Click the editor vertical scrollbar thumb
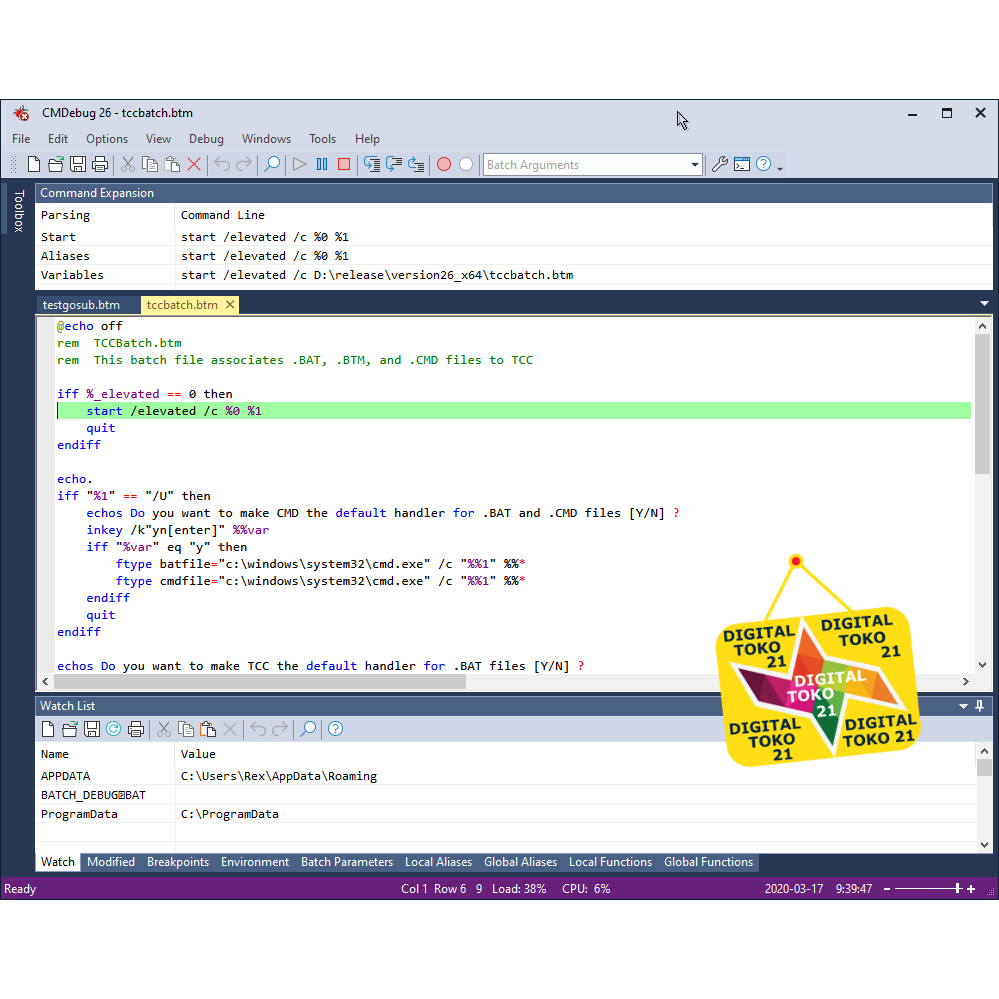Screen dimensions: 999x999 point(982,404)
